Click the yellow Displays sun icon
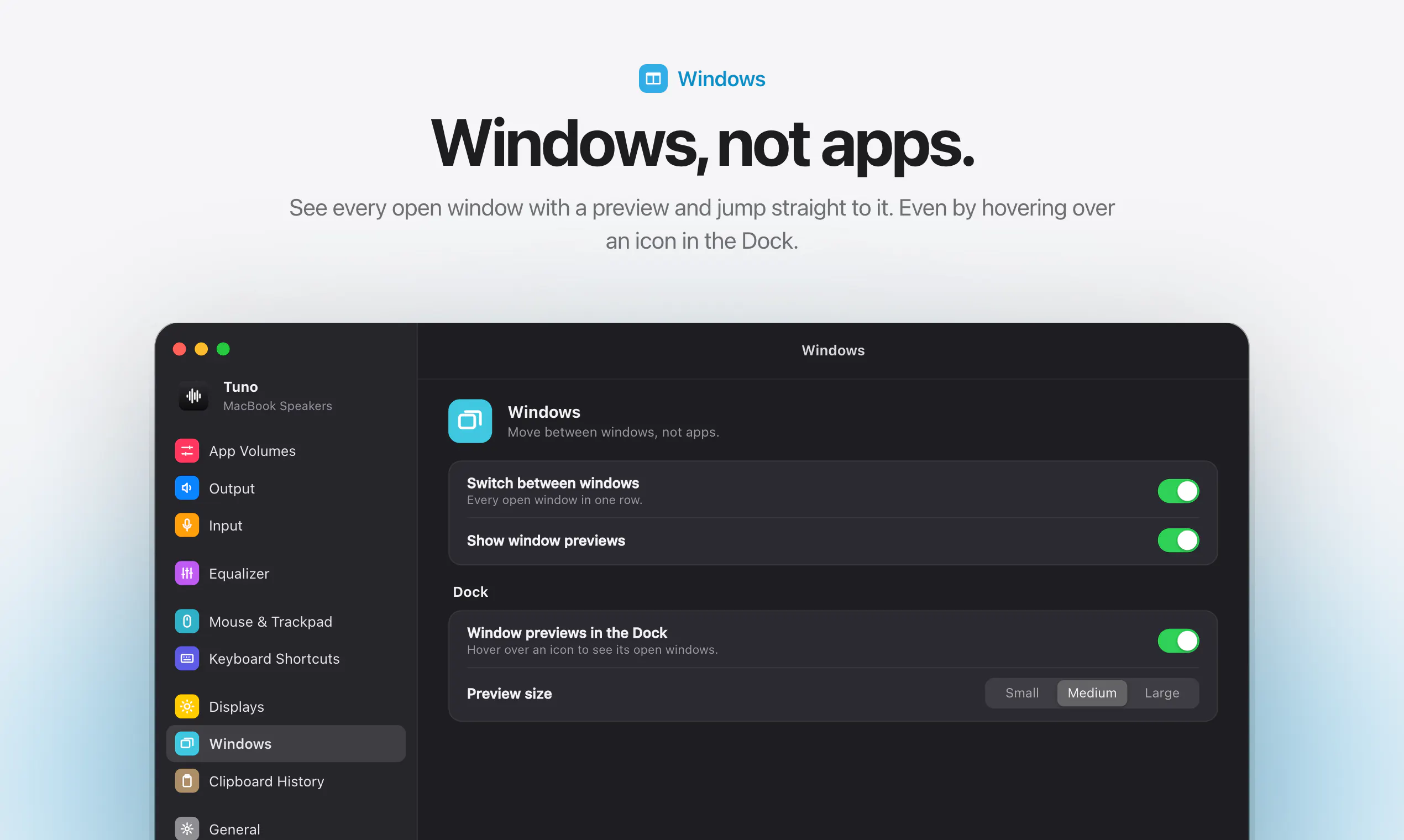 pyautogui.click(x=187, y=706)
